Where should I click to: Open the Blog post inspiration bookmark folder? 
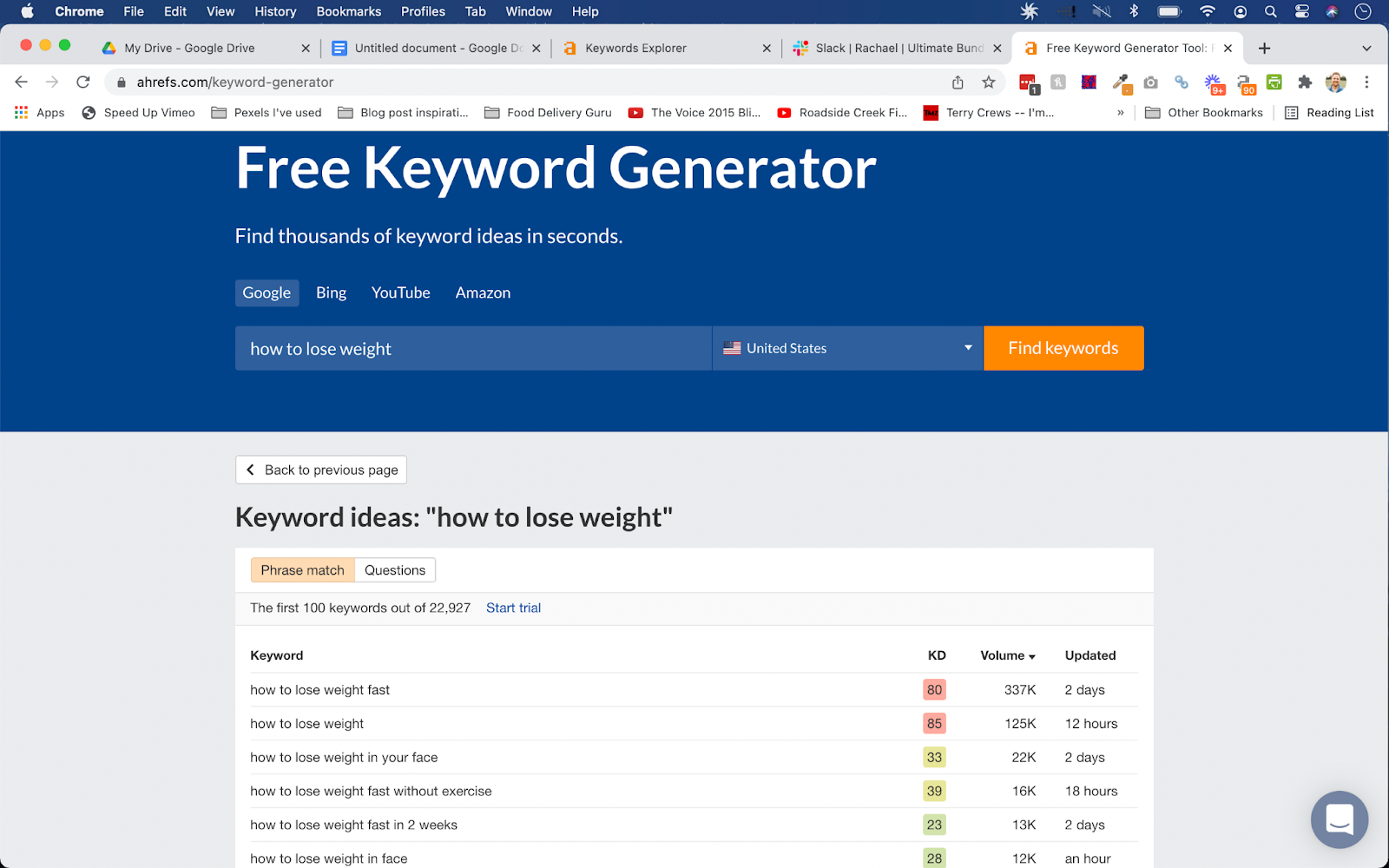tap(403, 113)
